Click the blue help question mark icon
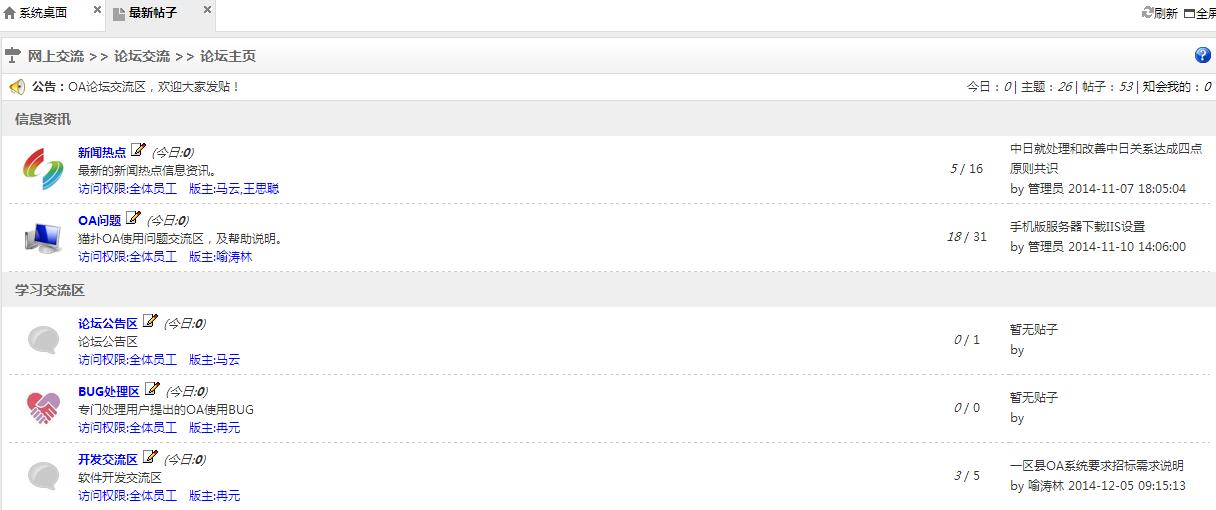This screenshot has width=1216, height=510. tap(1202, 56)
